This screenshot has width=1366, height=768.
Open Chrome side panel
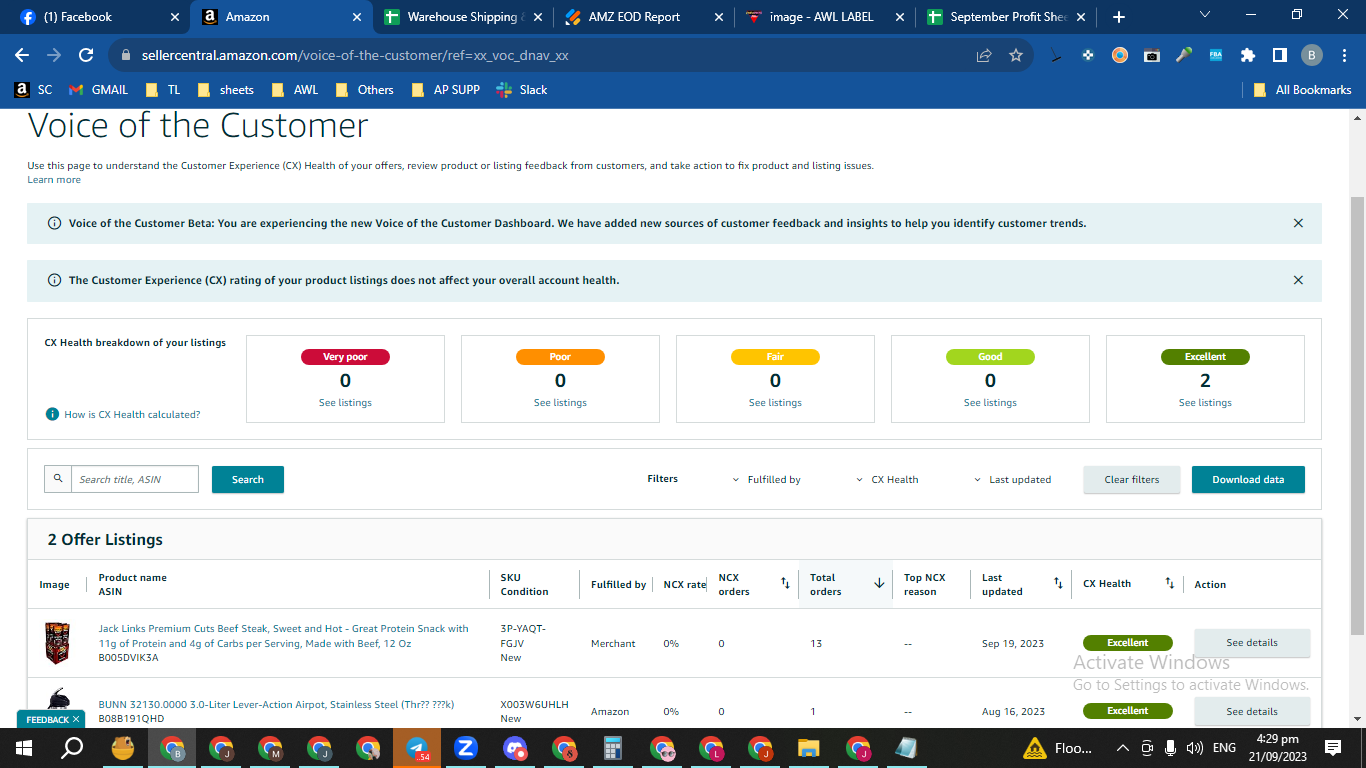[x=1280, y=56]
